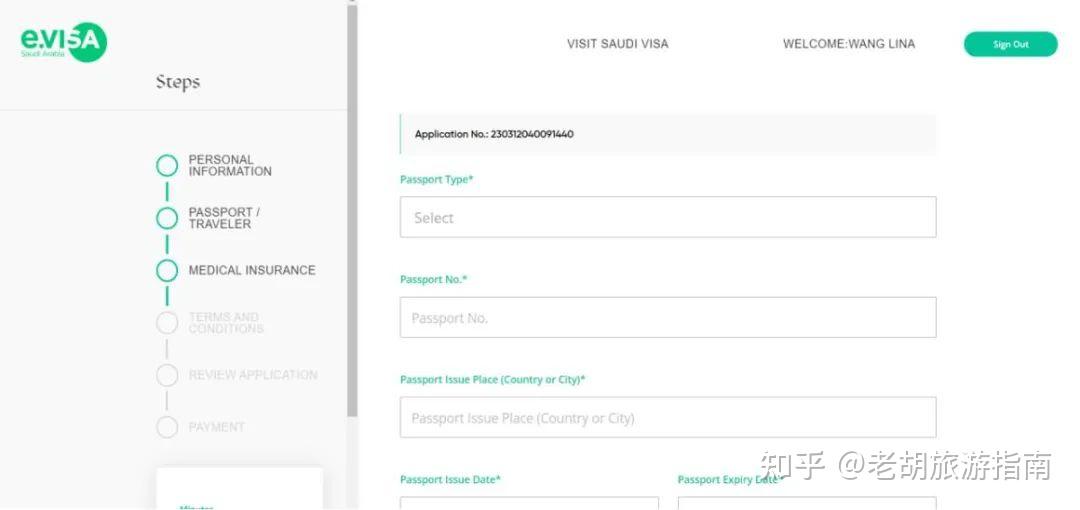The height and width of the screenshot is (510, 1080).
Task: Open the Visit Saudi Visa menu item
Action: click(x=617, y=44)
